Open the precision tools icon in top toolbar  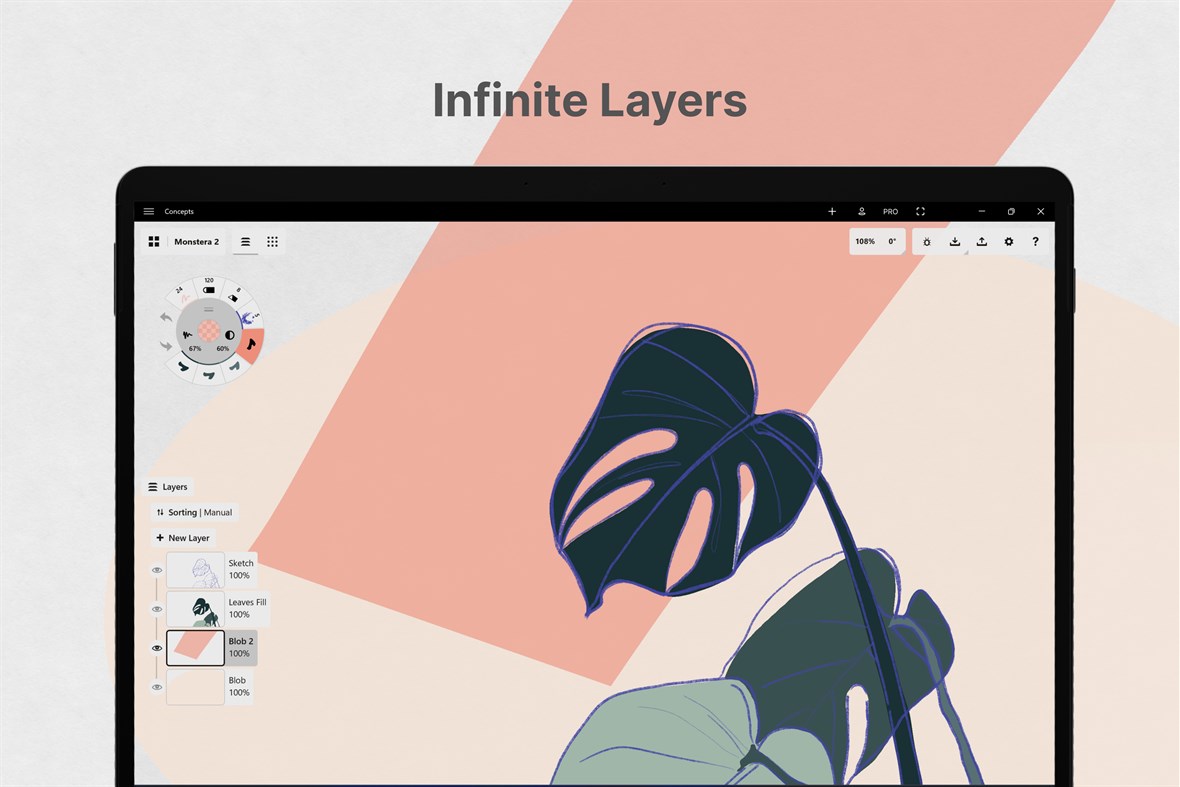(926, 242)
